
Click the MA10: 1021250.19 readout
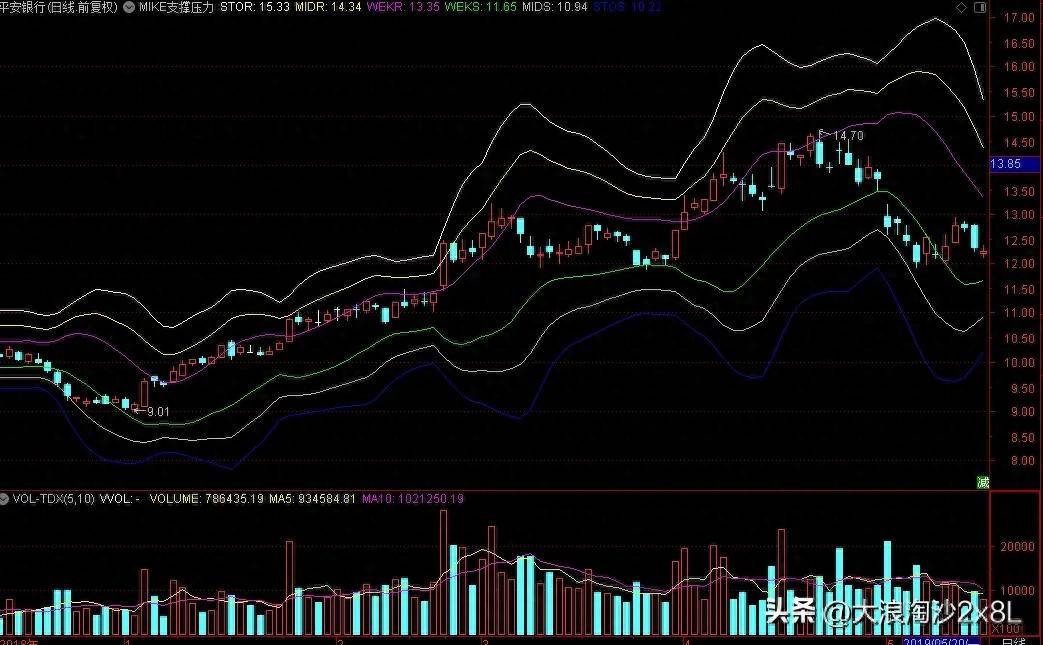412,499
